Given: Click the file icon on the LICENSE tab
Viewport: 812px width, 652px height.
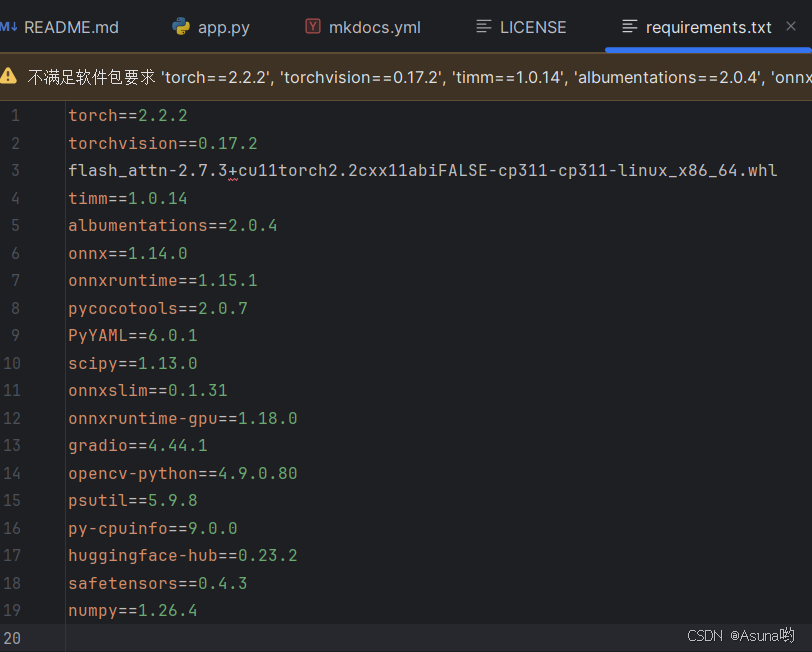Looking at the screenshot, I should click(x=481, y=27).
